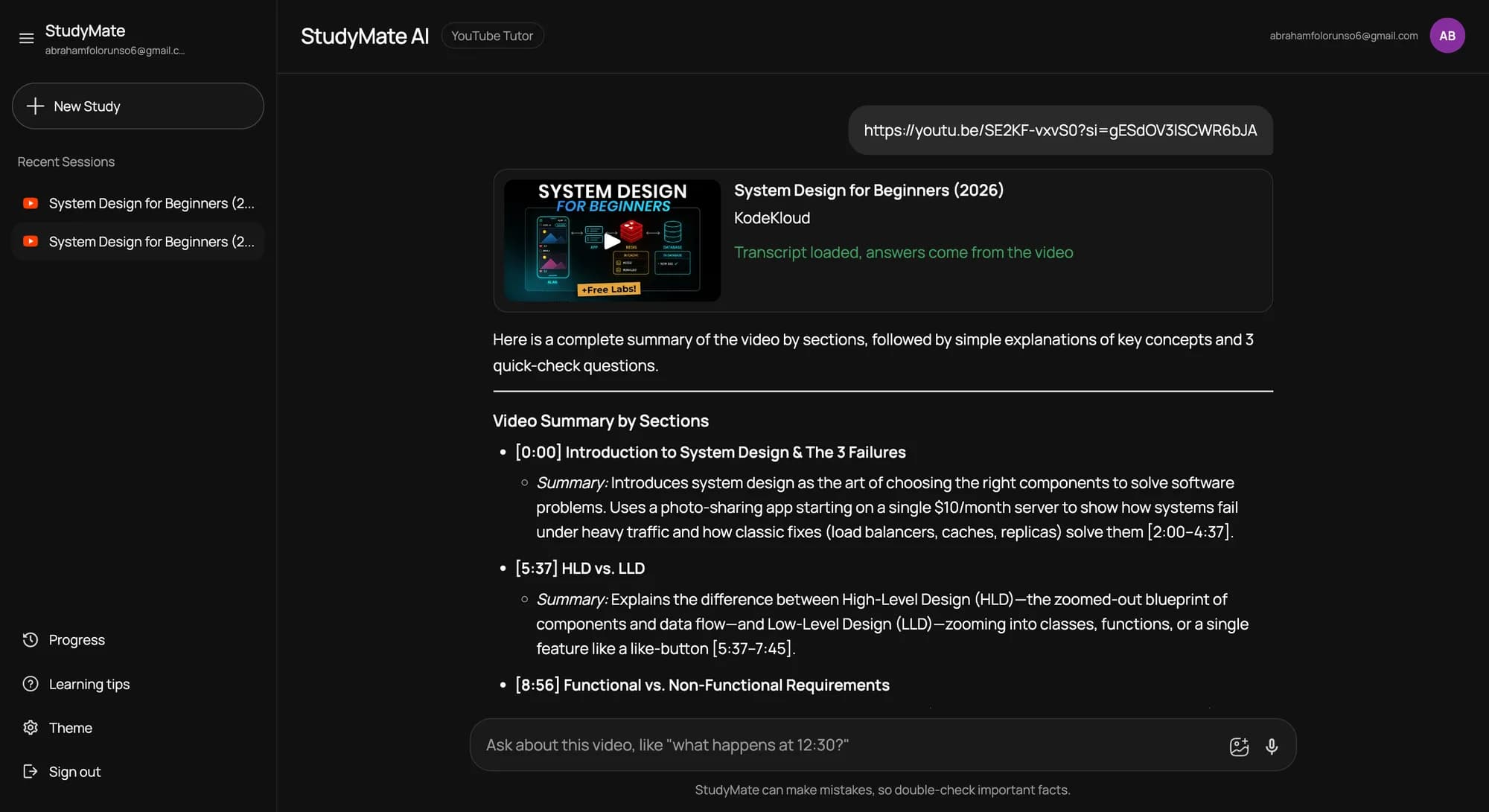Click the transcript loaded status text
This screenshot has height=812, width=1489.
coord(903,252)
